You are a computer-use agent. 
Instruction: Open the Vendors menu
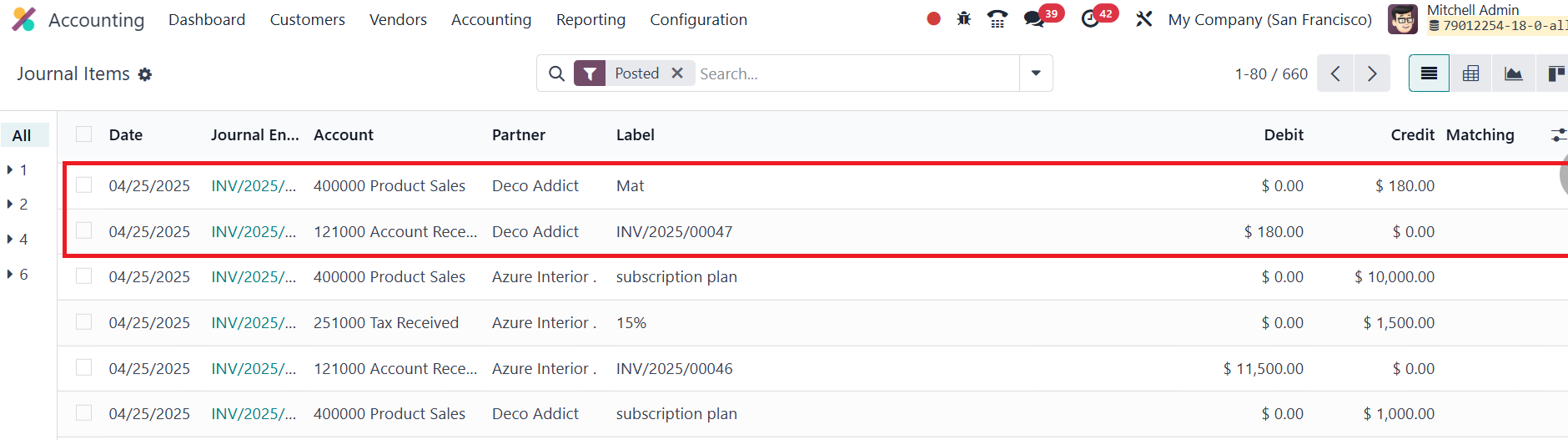click(398, 19)
